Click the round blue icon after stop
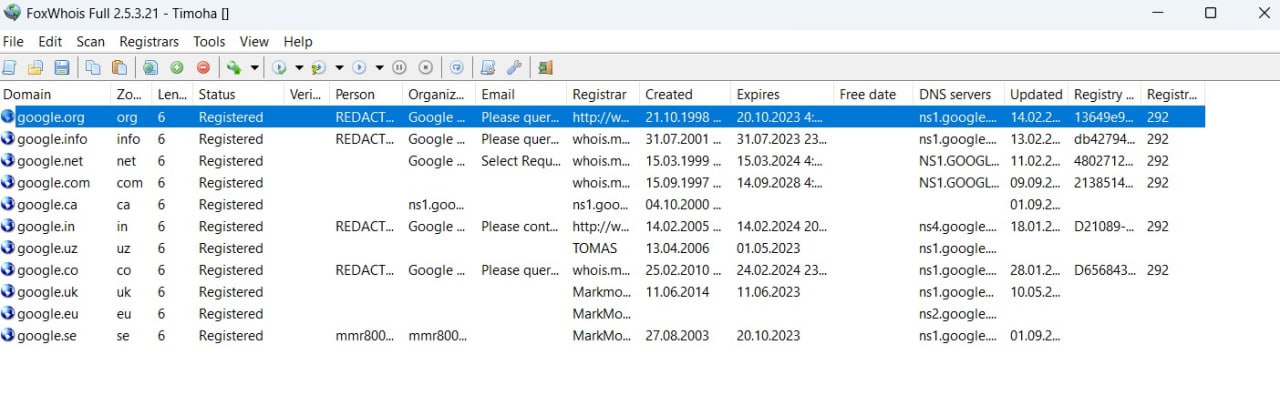 click(x=457, y=68)
